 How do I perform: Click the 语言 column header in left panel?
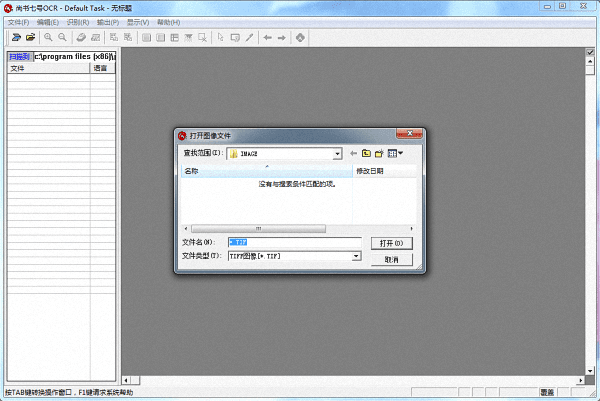tap(103, 68)
